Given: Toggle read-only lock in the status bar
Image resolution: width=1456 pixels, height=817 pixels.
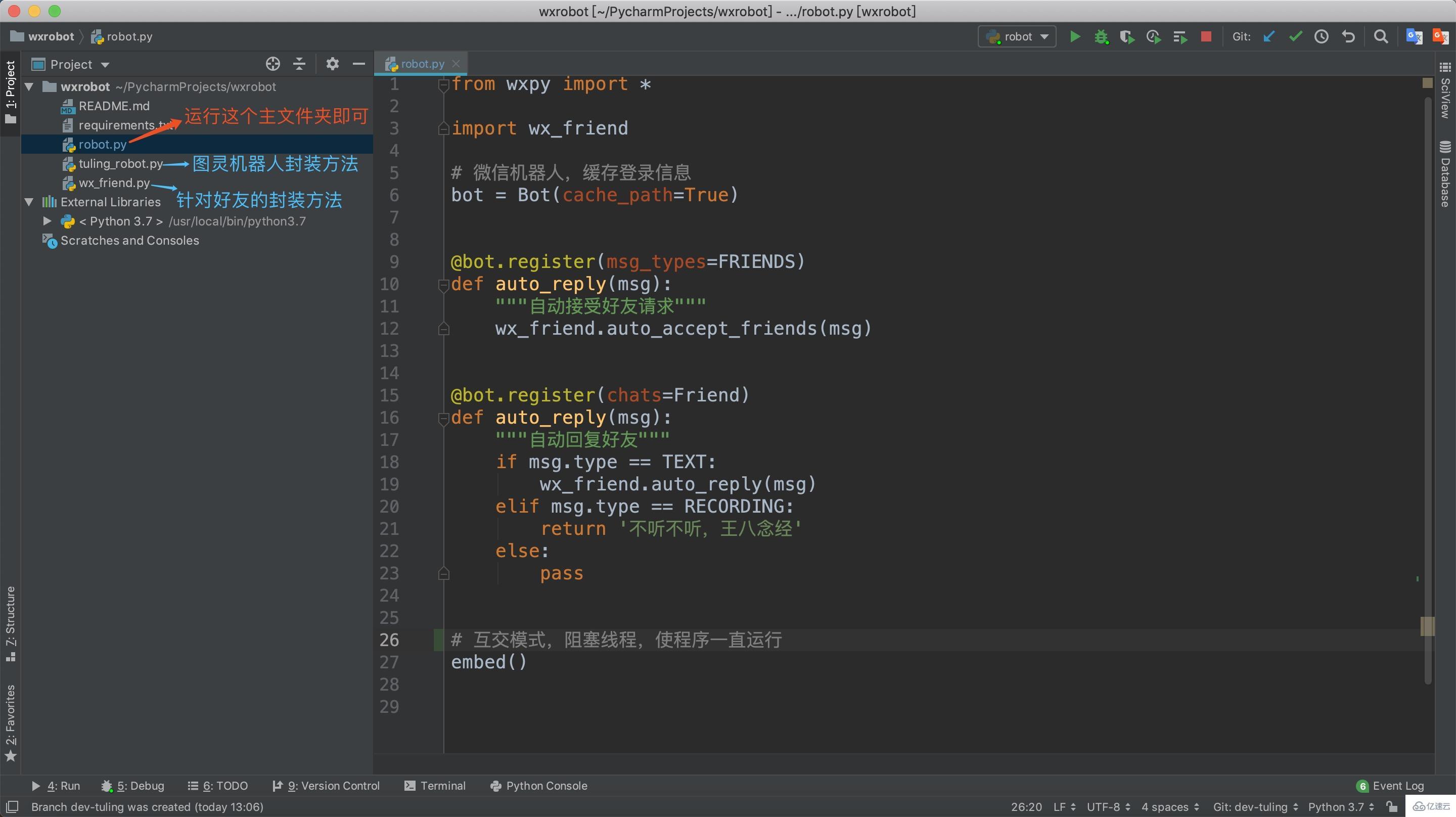Looking at the screenshot, I should 1392,807.
